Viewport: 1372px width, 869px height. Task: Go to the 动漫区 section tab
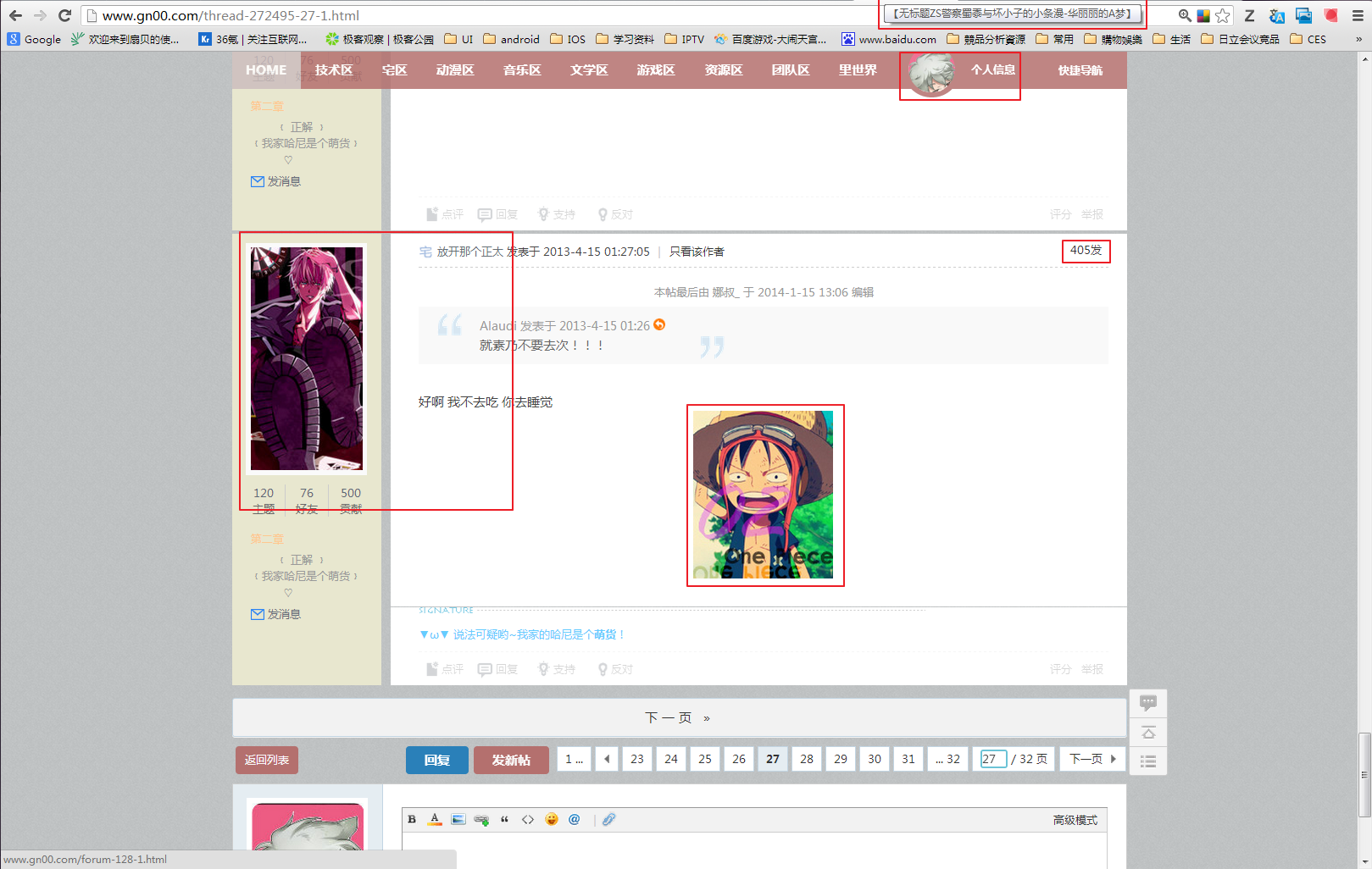point(455,70)
